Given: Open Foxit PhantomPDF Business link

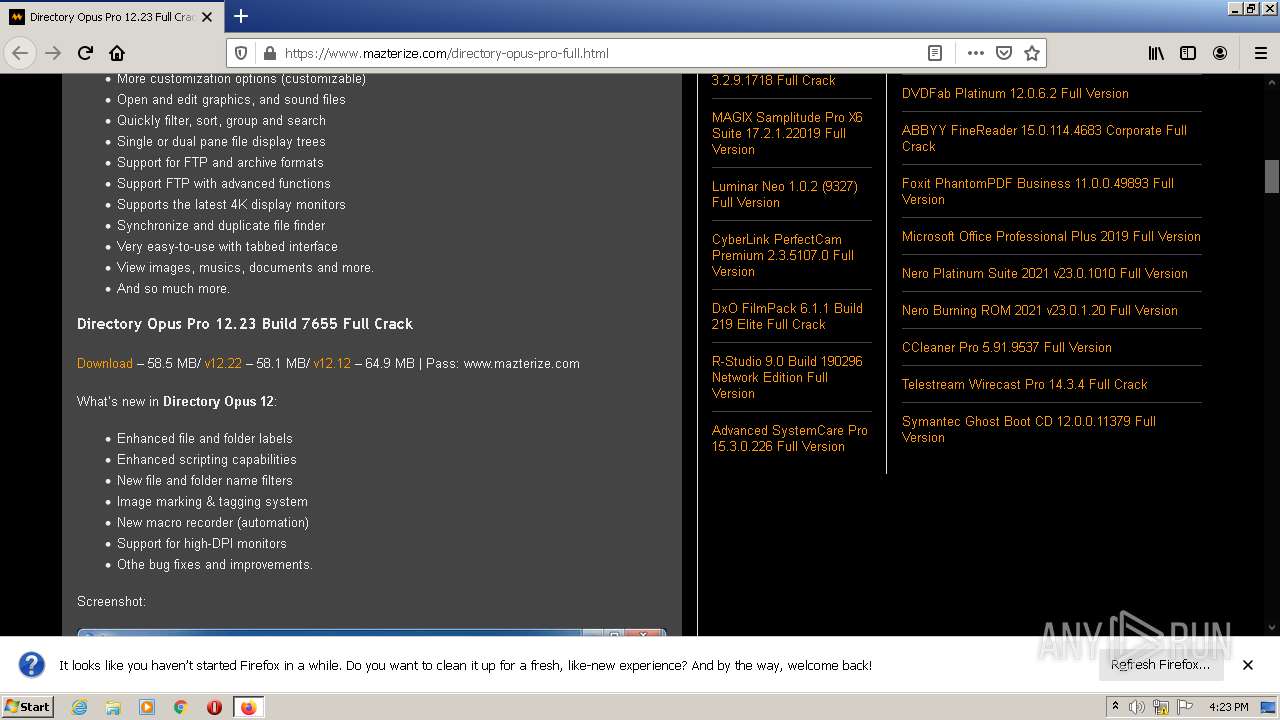Looking at the screenshot, I should 1038,191.
